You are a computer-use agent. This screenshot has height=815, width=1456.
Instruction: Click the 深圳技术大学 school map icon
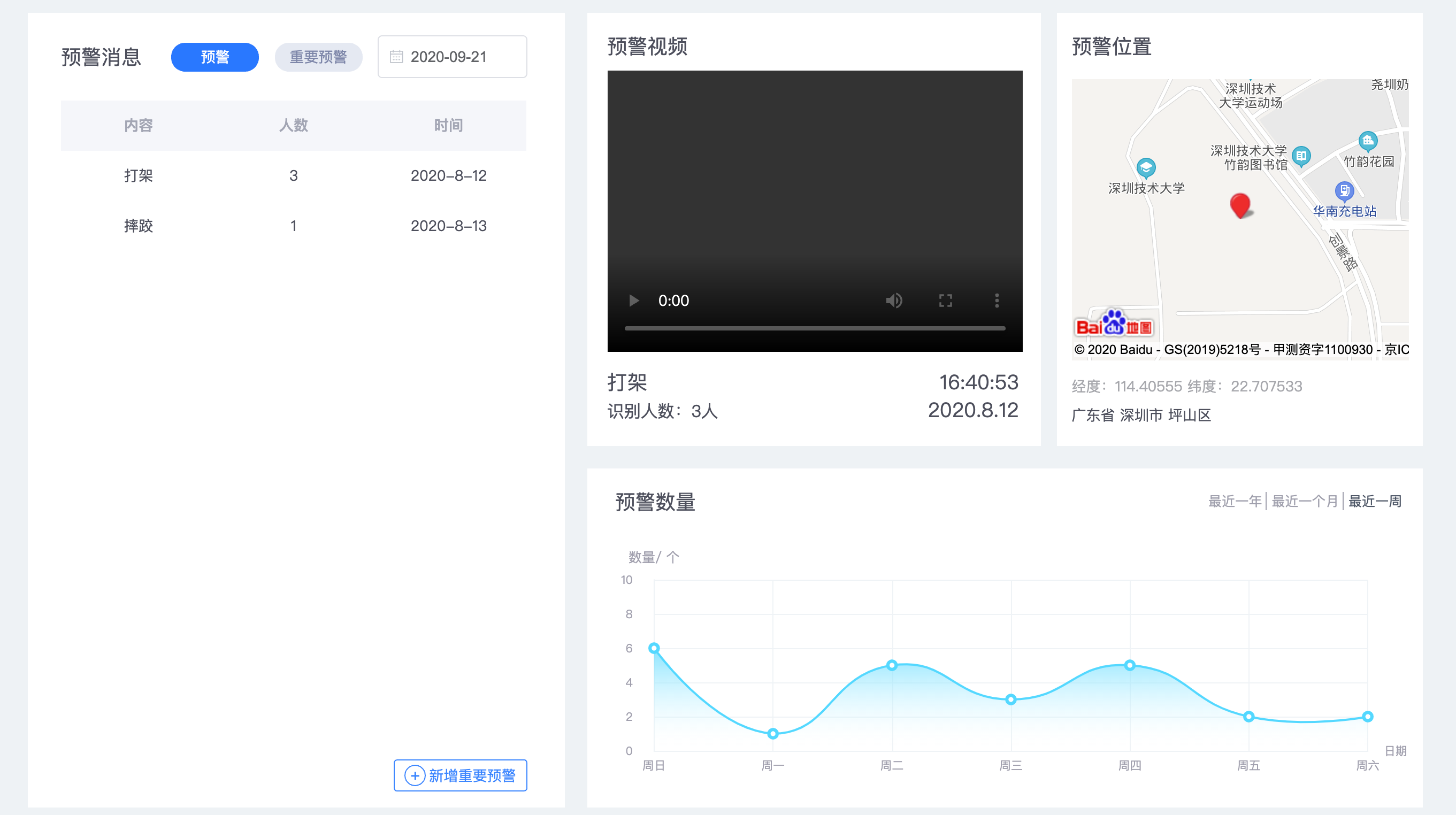click(x=1146, y=167)
